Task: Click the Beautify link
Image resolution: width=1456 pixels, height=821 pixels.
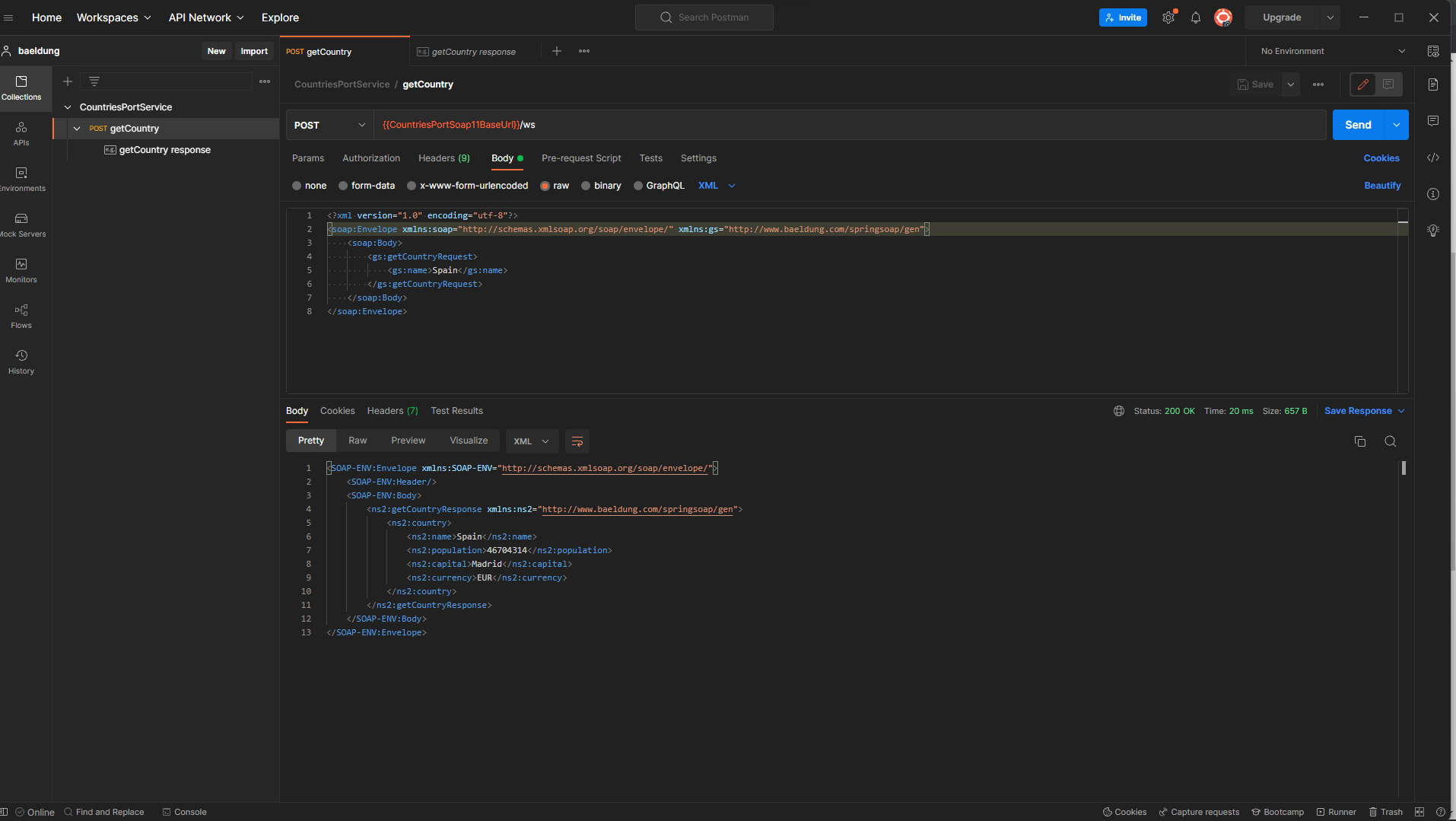Action: pyautogui.click(x=1381, y=186)
